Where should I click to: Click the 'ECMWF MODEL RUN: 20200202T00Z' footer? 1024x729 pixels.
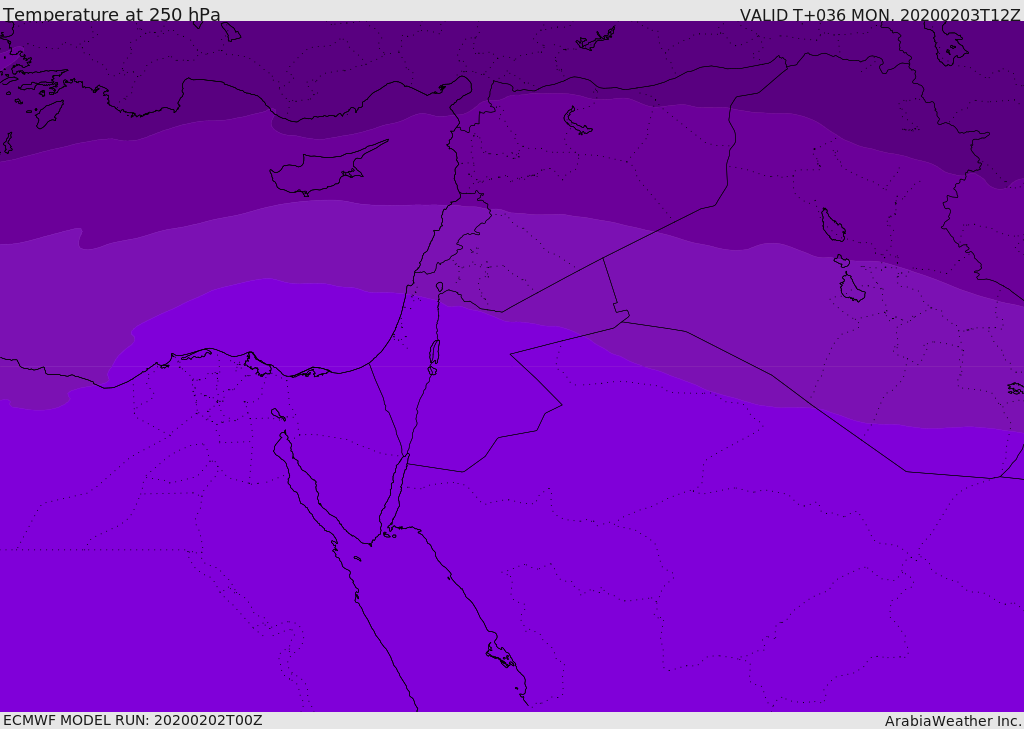(x=133, y=720)
